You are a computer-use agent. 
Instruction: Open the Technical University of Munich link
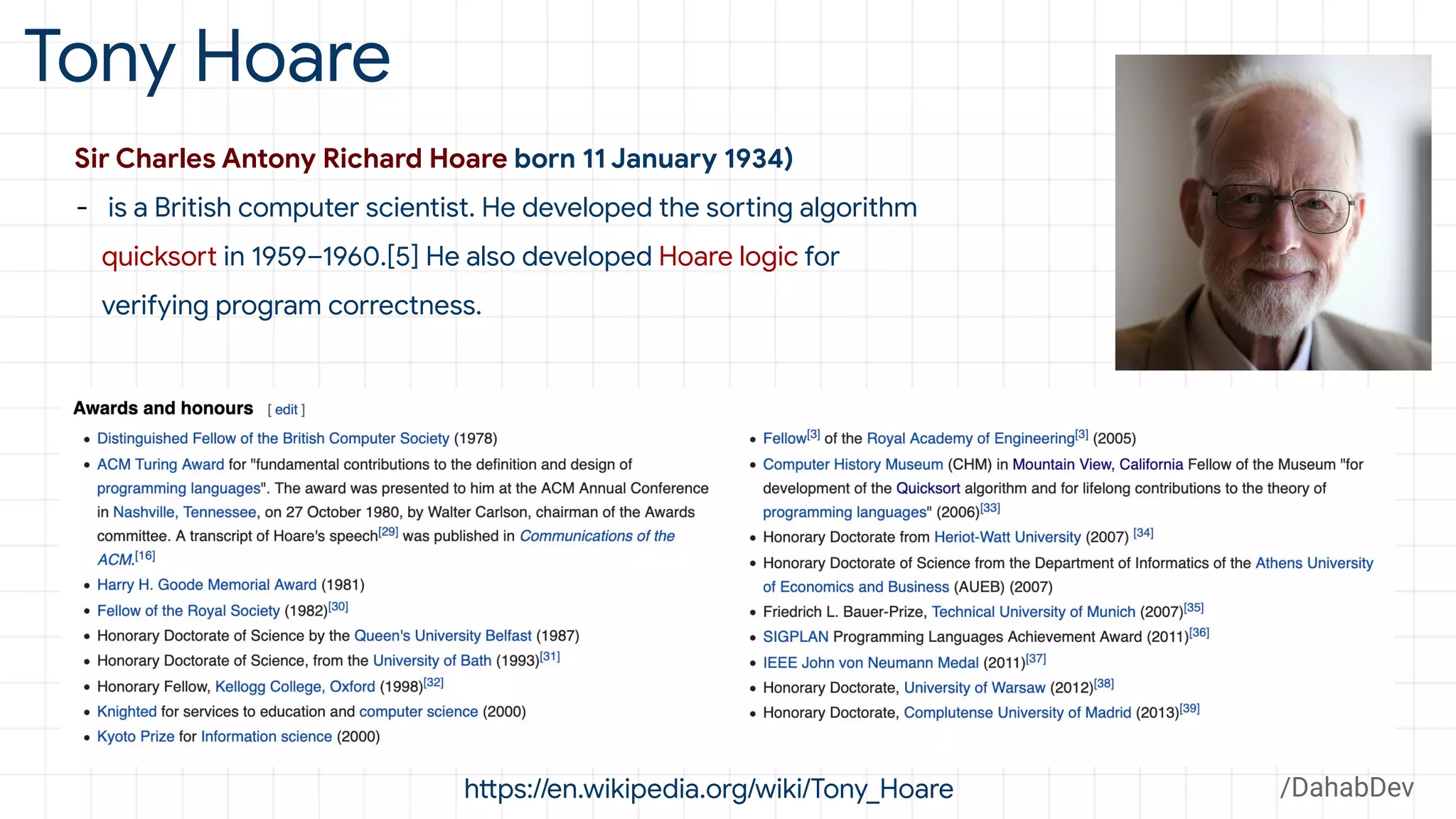[1034, 612]
